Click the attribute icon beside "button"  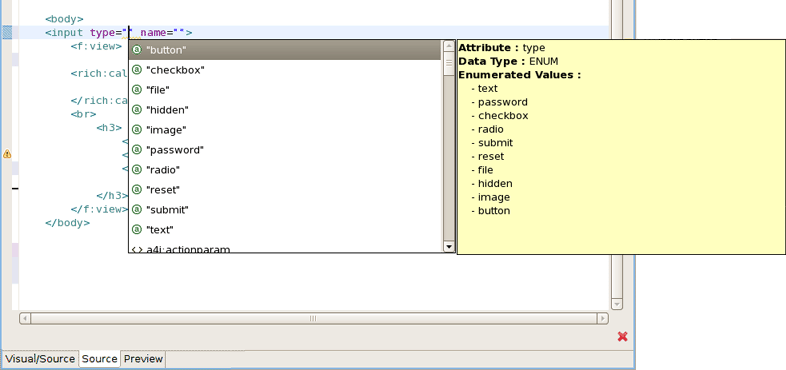136,50
